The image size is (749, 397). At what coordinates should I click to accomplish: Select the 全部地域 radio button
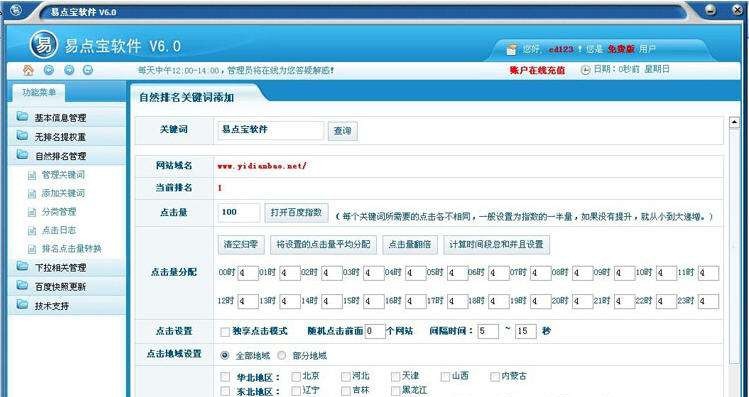point(225,355)
